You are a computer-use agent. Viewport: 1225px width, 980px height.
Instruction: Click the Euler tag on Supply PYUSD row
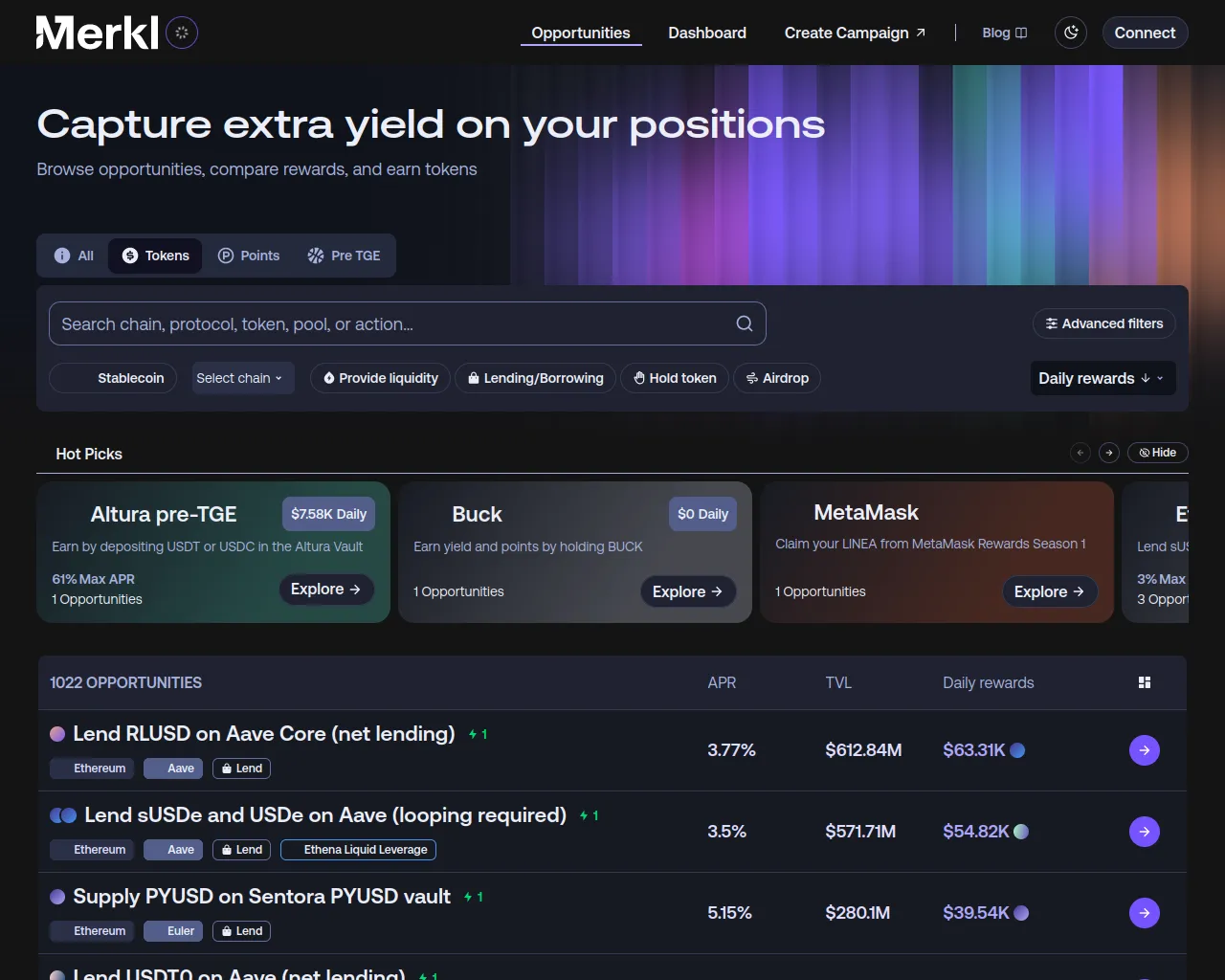171,931
